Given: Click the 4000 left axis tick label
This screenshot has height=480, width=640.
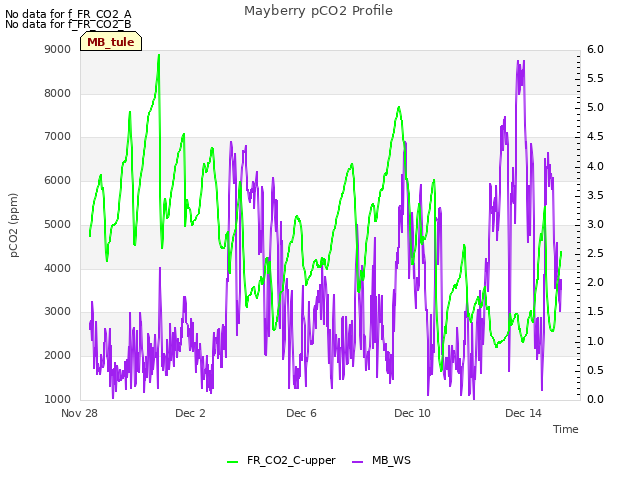Looking at the screenshot, I should click(58, 269).
